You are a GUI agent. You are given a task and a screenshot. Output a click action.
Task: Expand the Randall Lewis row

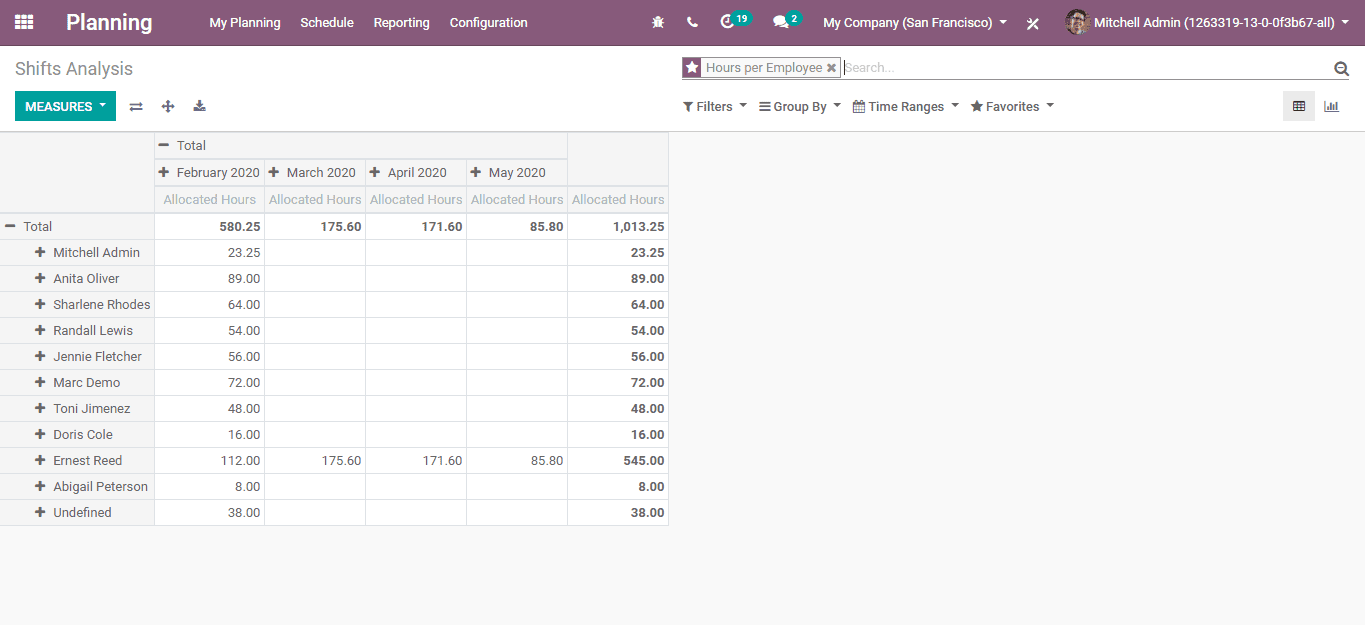[x=77, y=330]
